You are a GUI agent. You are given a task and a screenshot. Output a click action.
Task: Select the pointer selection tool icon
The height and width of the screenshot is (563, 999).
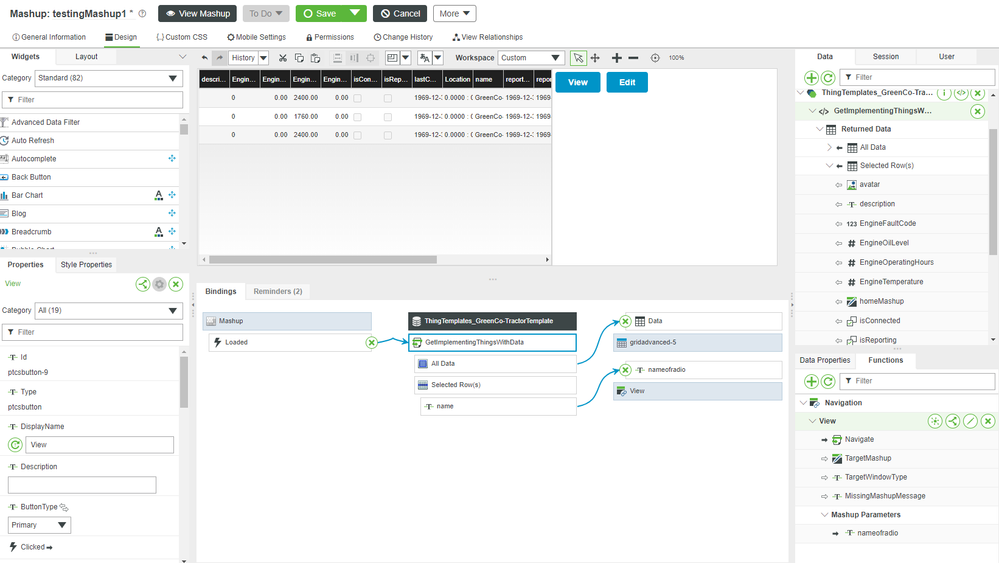578,58
